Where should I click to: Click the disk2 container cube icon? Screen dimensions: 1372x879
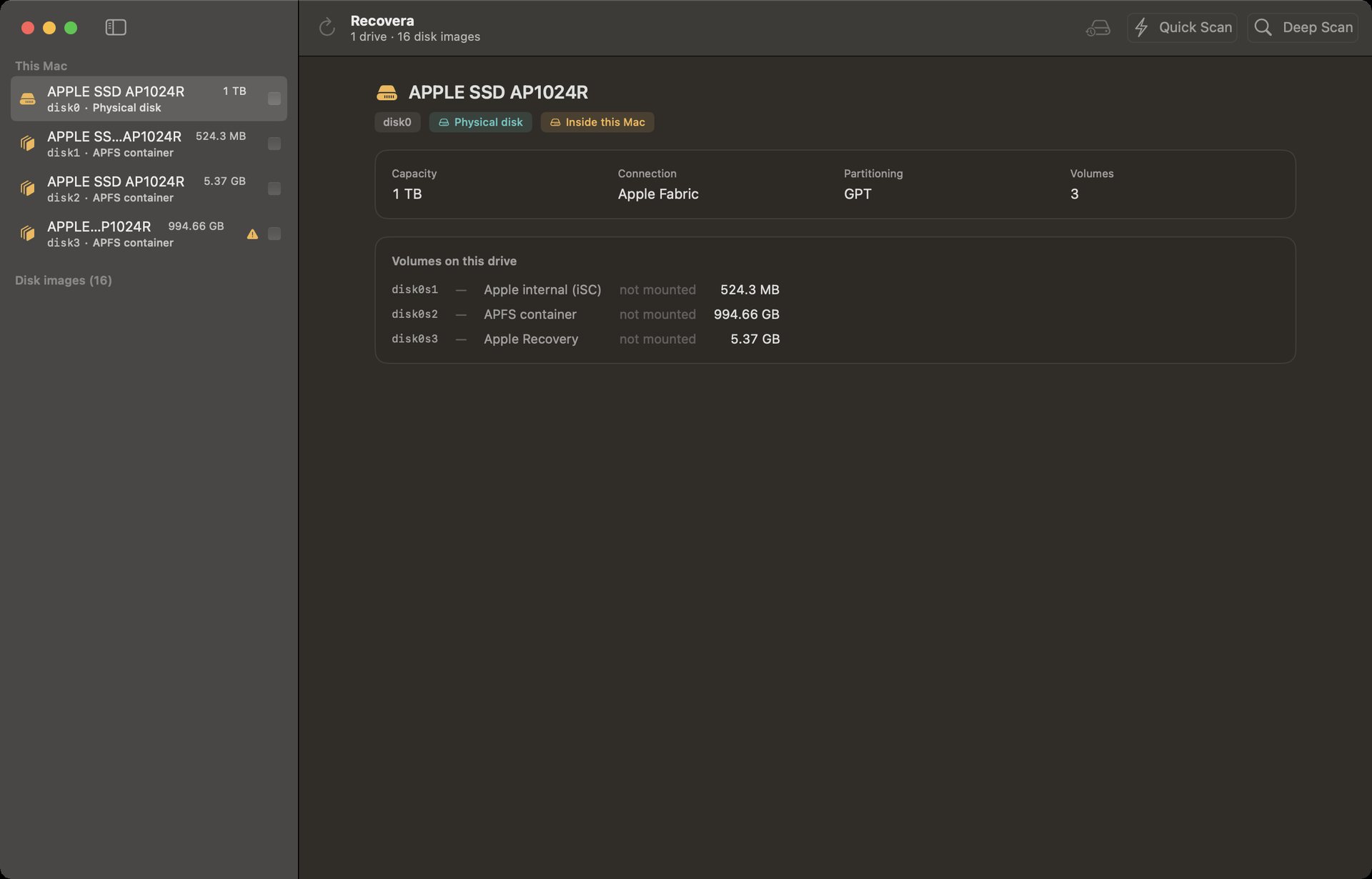(27, 189)
